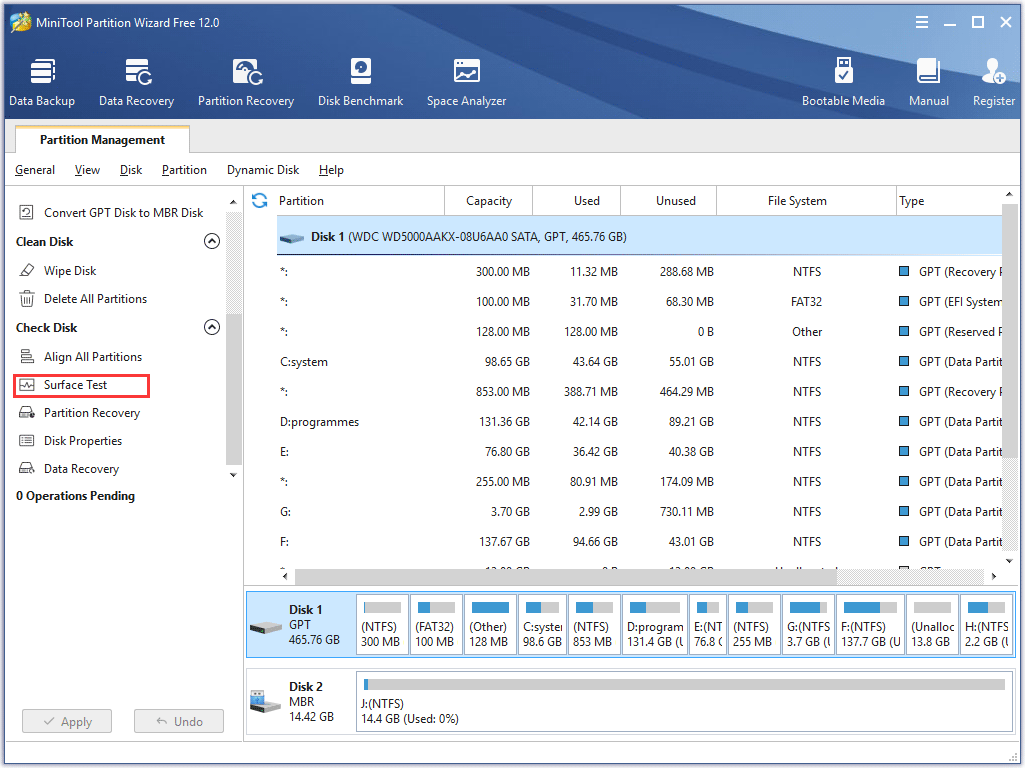Open the General menu
The width and height of the screenshot is (1025, 768).
pyautogui.click(x=35, y=170)
